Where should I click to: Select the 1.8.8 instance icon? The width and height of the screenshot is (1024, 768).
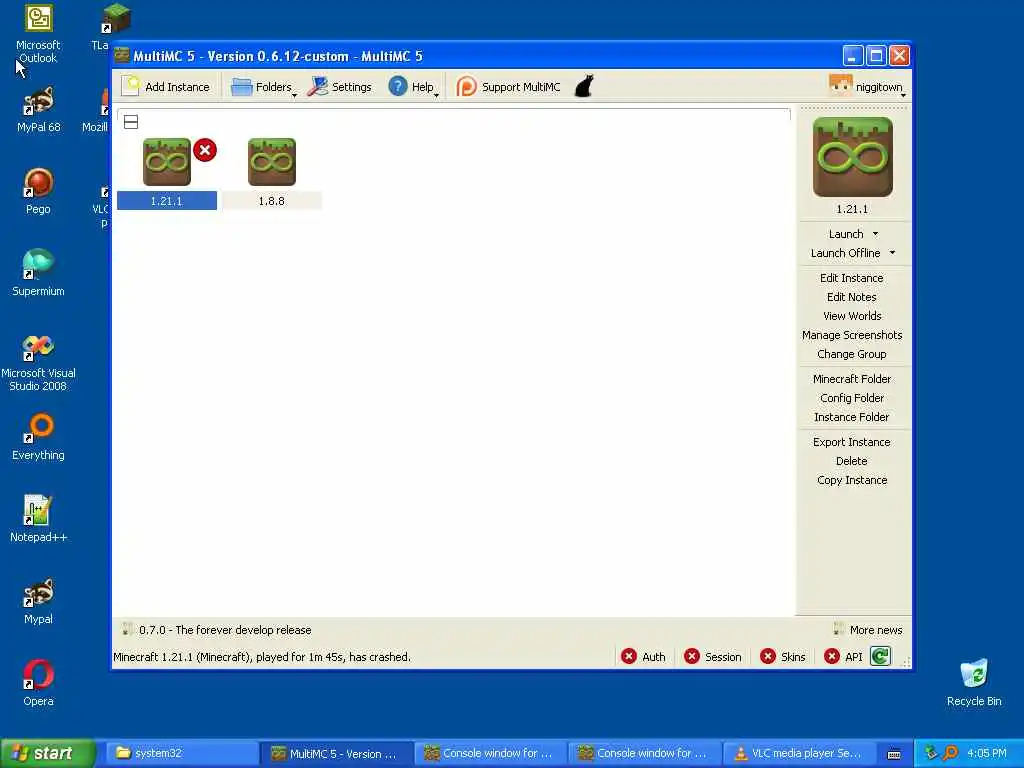272,162
